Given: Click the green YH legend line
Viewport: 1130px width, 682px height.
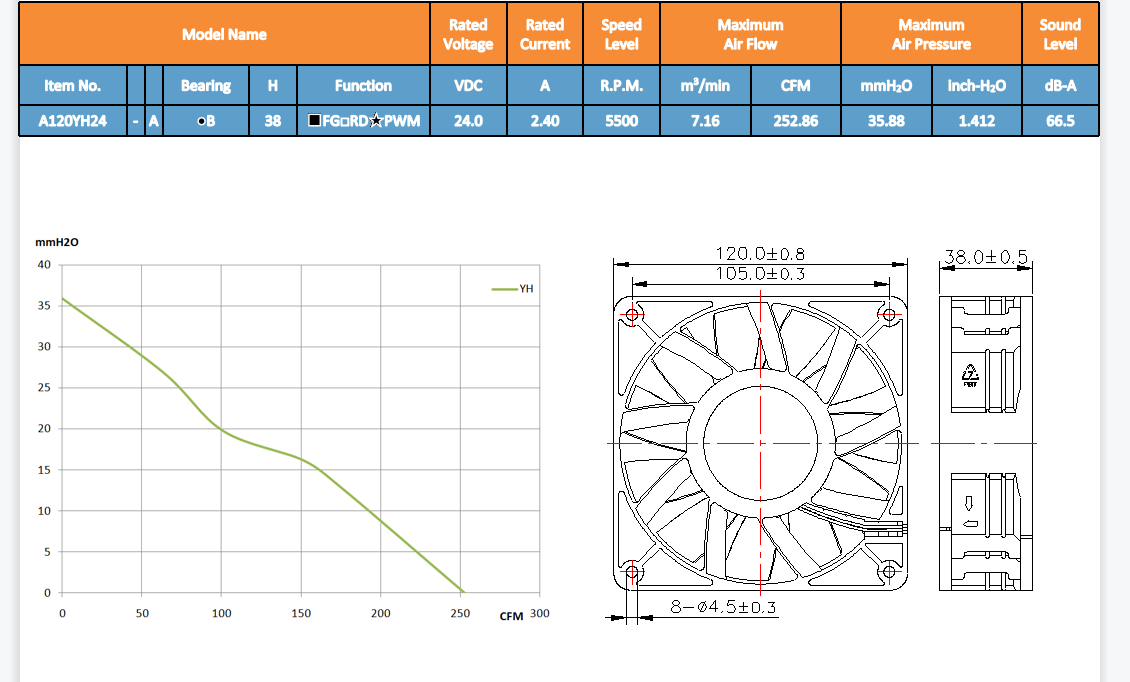Looking at the screenshot, I should click(503, 290).
